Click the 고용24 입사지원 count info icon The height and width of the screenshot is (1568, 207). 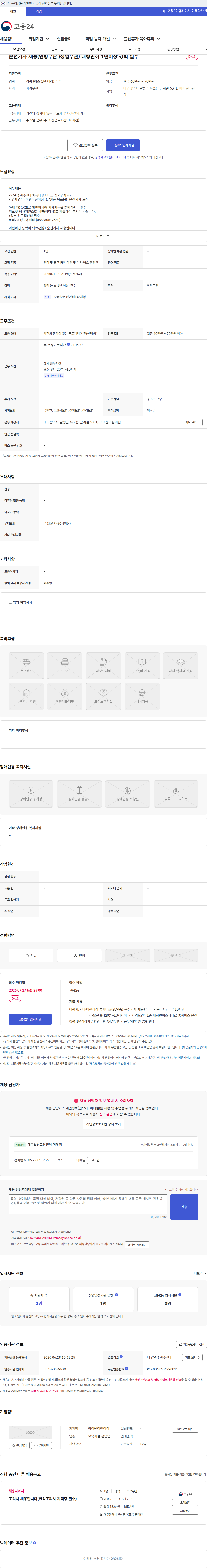180,1295
